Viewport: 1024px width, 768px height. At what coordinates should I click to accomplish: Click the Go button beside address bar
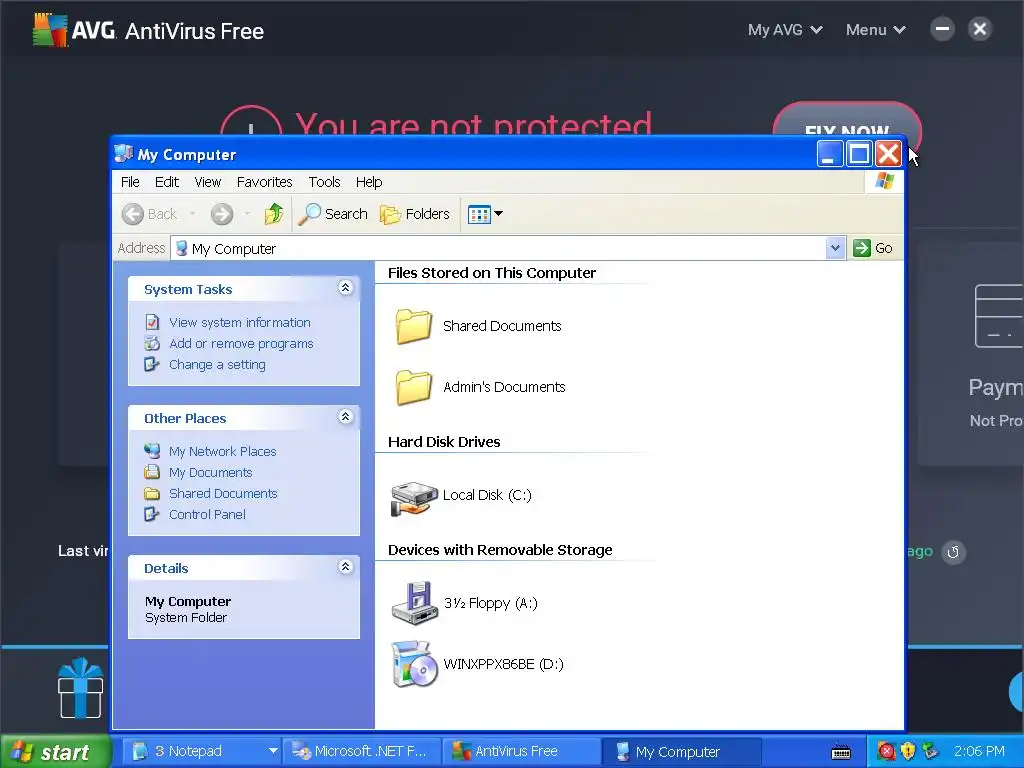pyautogui.click(x=873, y=248)
